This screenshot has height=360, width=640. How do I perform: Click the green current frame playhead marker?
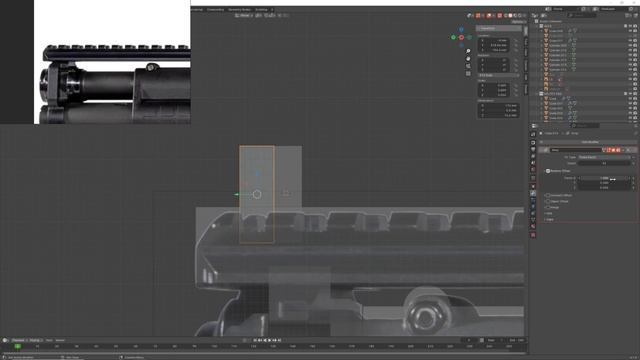point(18,347)
